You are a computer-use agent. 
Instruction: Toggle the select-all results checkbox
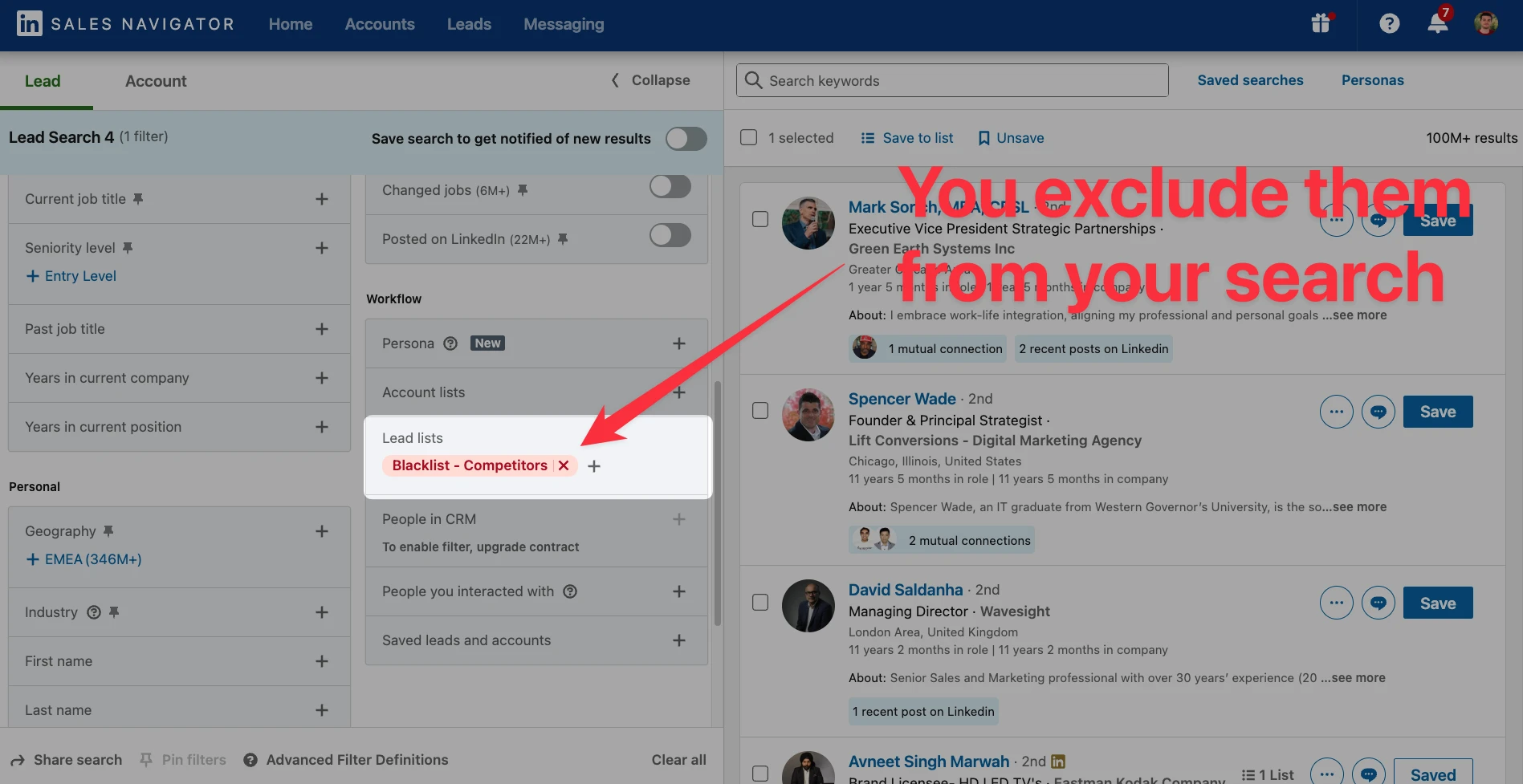point(748,137)
